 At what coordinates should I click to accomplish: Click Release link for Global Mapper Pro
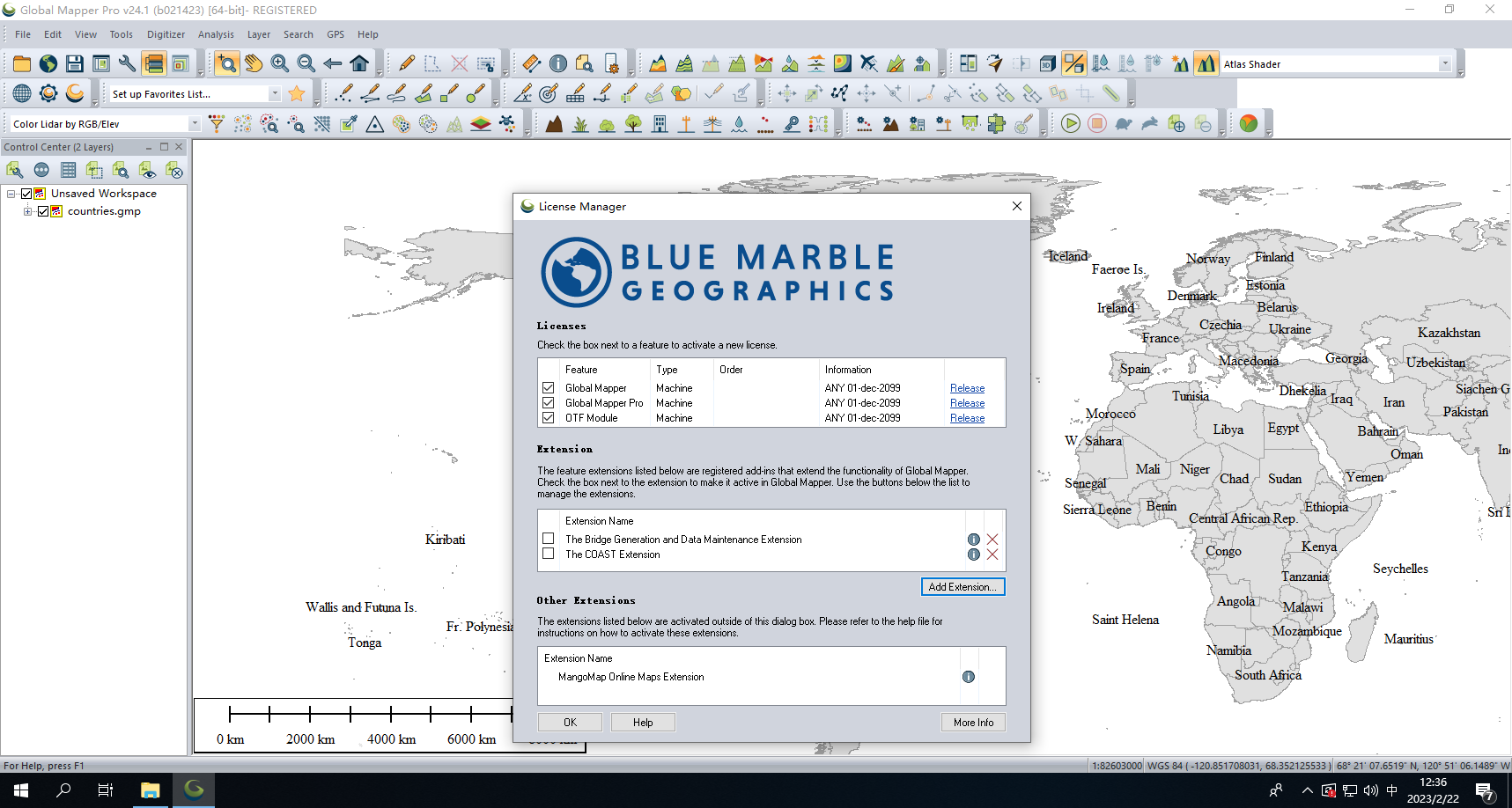pos(967,403)
